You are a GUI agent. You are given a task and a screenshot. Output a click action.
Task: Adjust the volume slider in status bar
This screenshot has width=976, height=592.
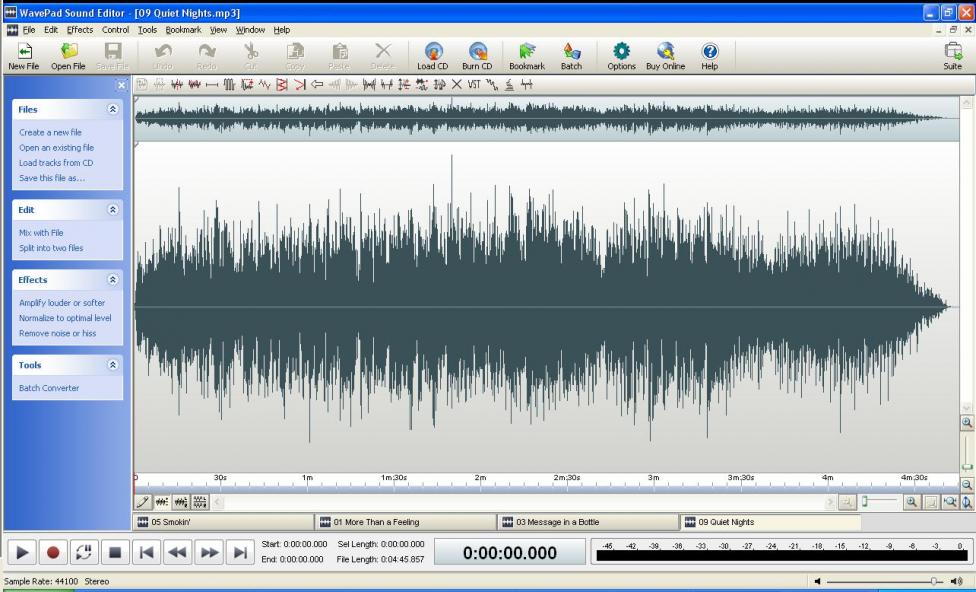point(935,581)
